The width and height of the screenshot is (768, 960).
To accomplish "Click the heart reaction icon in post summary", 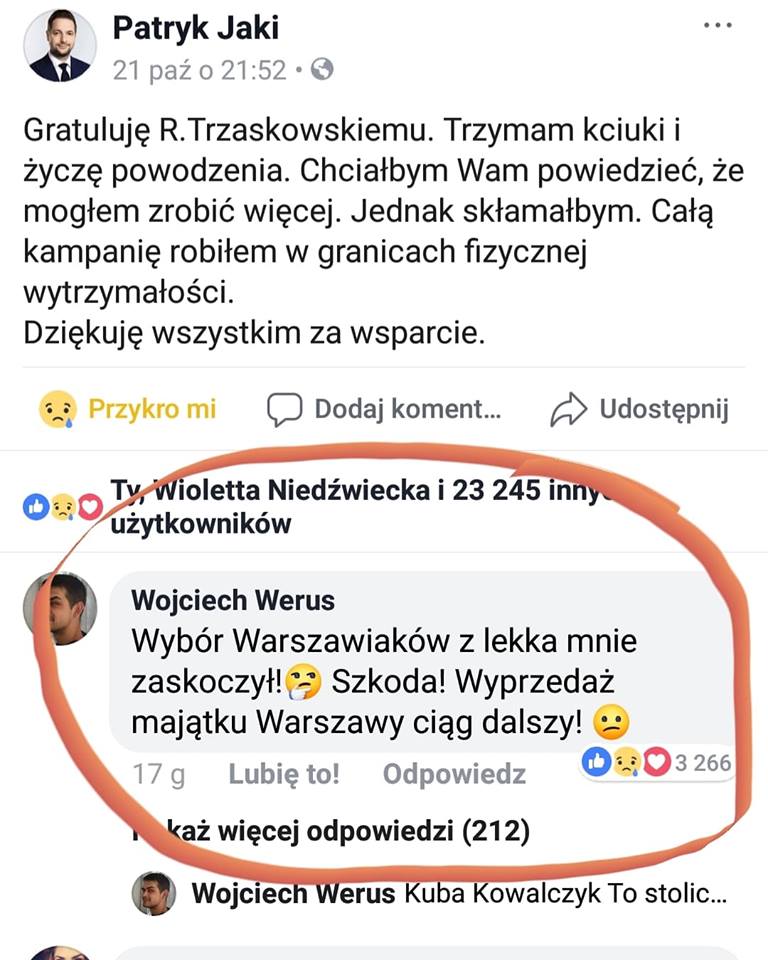I will coord(90,507).
